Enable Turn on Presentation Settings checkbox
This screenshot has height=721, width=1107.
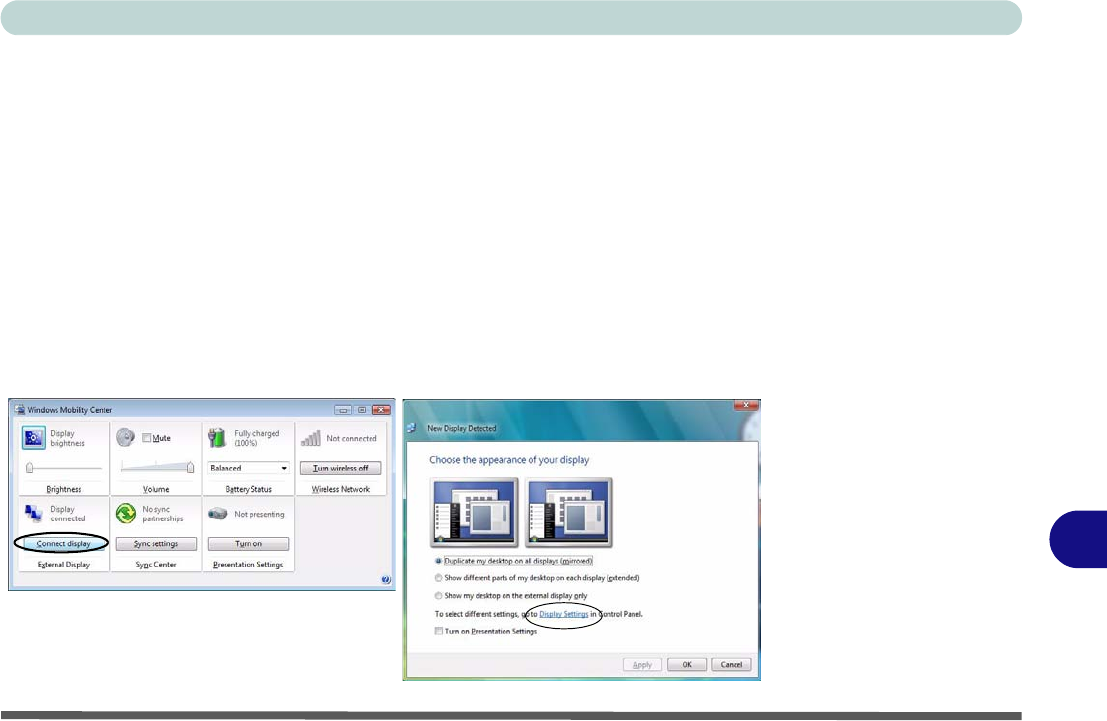click(x=438, y=631)
